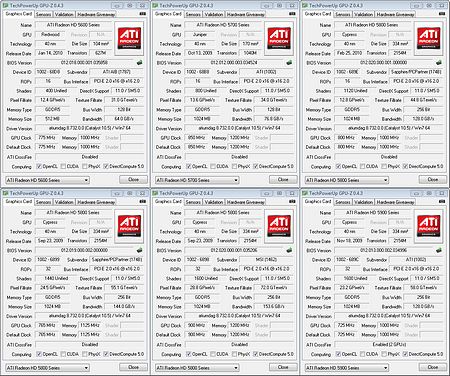Click the BIOS Version field in Juniper window

click(235, 63)
